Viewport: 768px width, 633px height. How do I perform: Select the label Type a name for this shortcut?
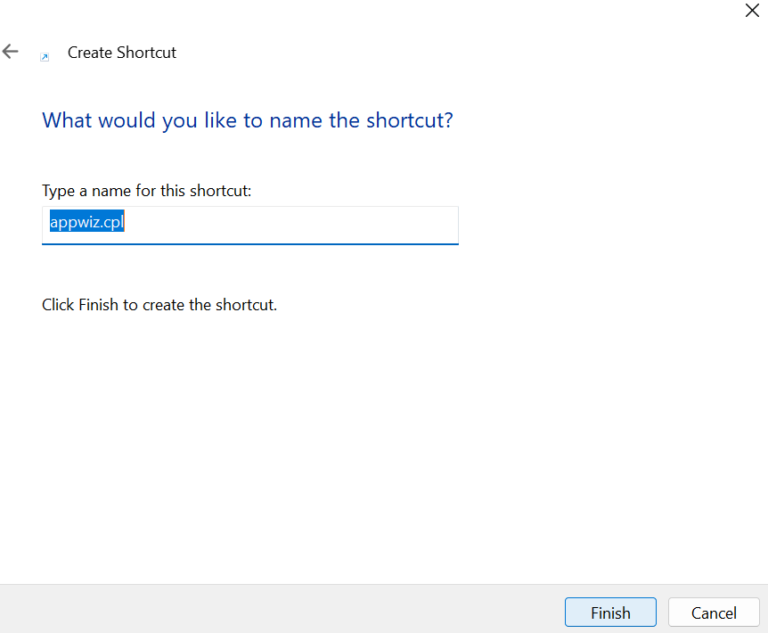(146, 191)
